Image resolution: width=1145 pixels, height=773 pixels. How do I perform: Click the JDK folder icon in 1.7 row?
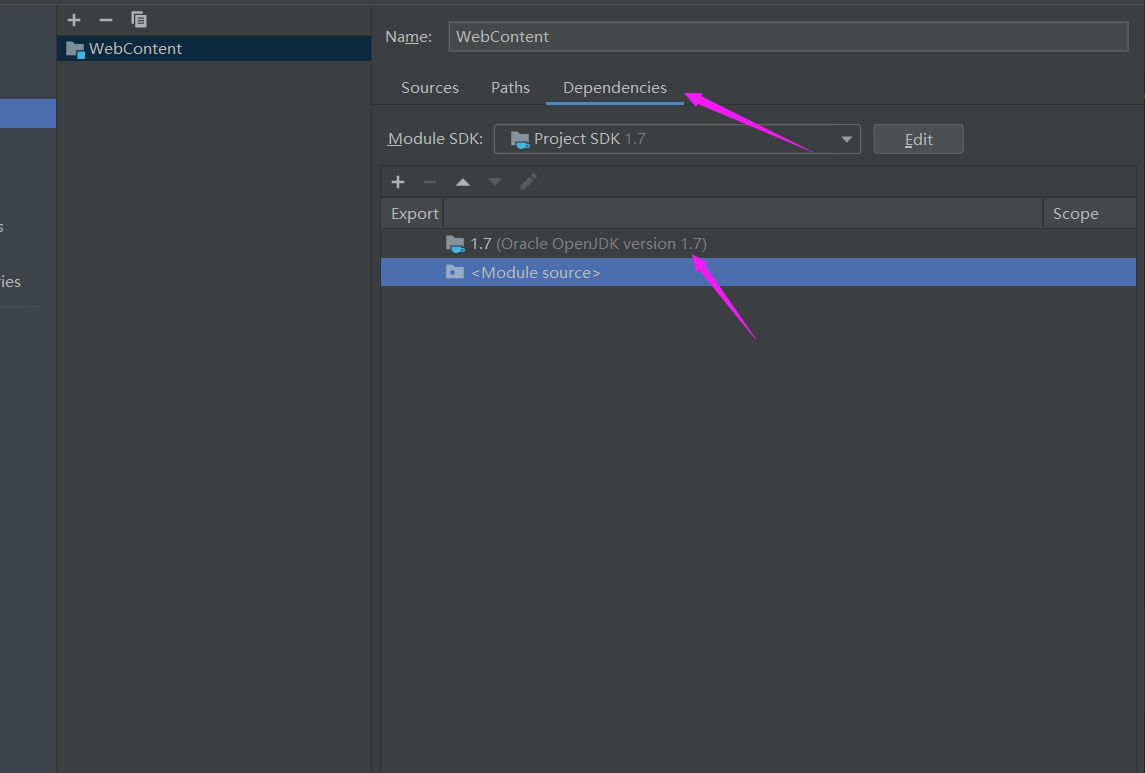(x=455, y=244)
